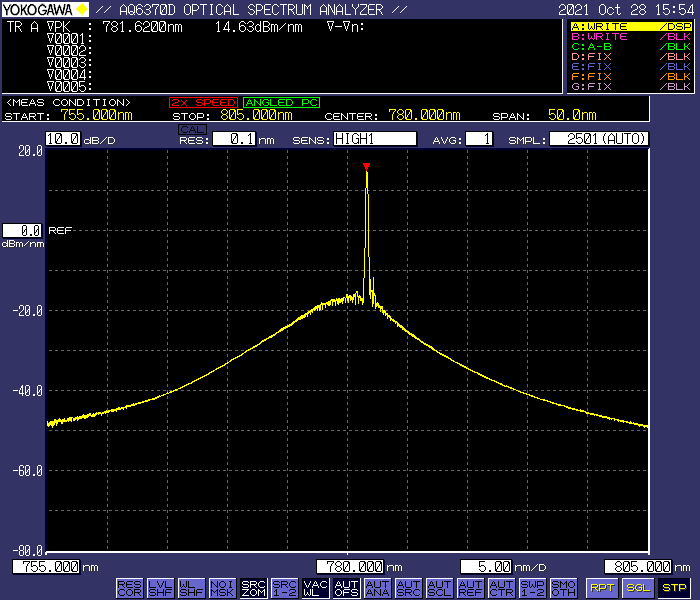The height and width of the screenshot is (600, 700).
Task: Select trace D:FIX /BLK
Action: (x=631, y=57)
